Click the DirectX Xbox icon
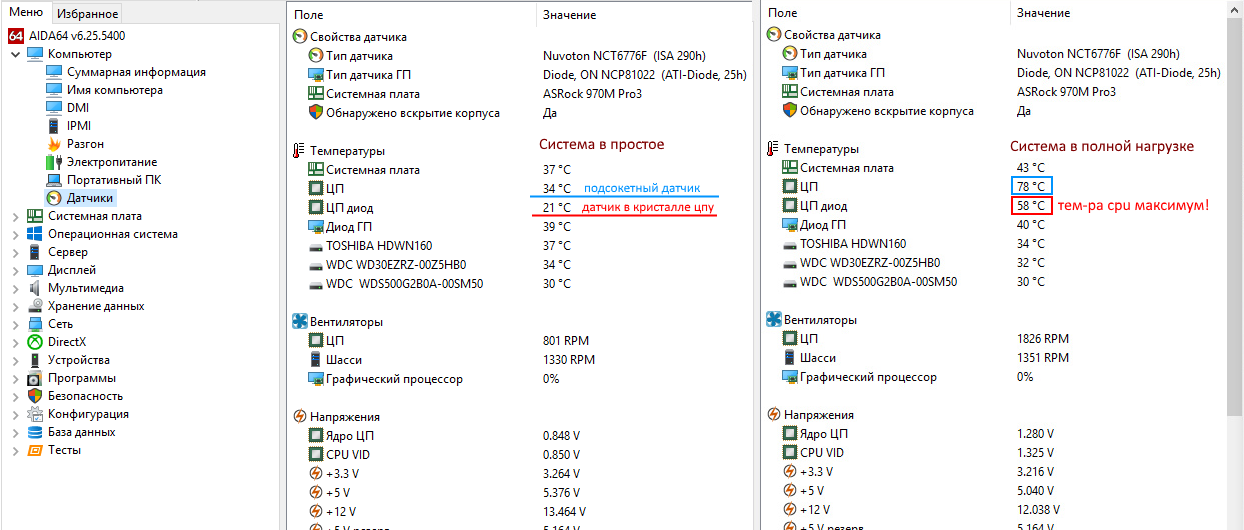Screen dimensions: 1244x530 click(35, 342)
